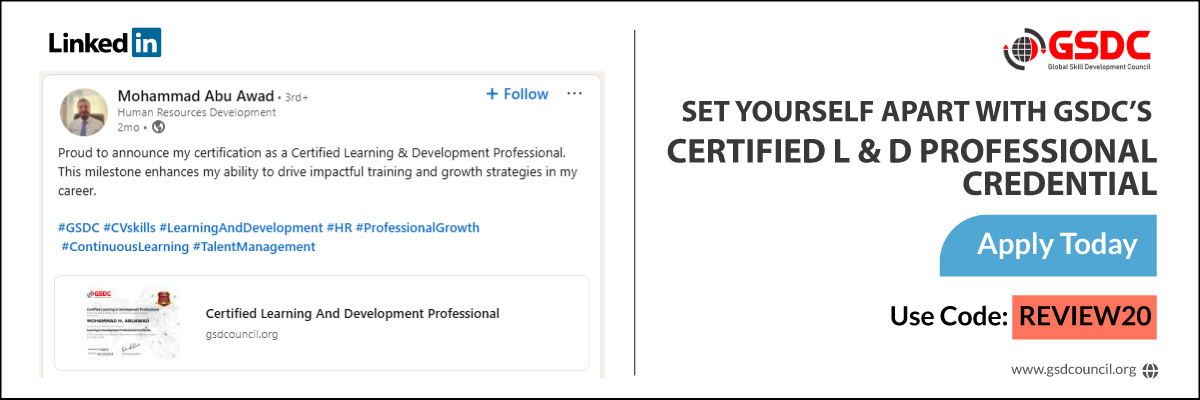Viewport: 1200px width, 400px height.
Task: Click the #TalentManagement hashtag
Action: click(254, 246)
